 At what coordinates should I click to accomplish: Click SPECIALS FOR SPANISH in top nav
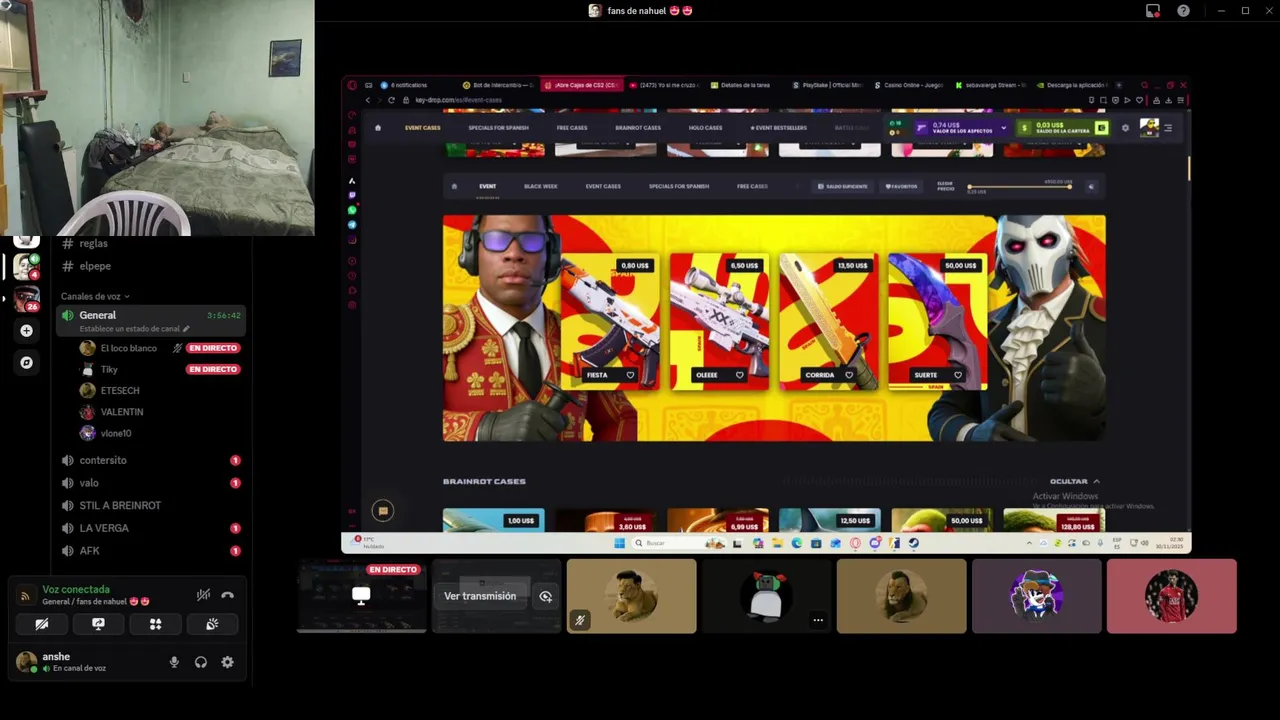point(500,128)
